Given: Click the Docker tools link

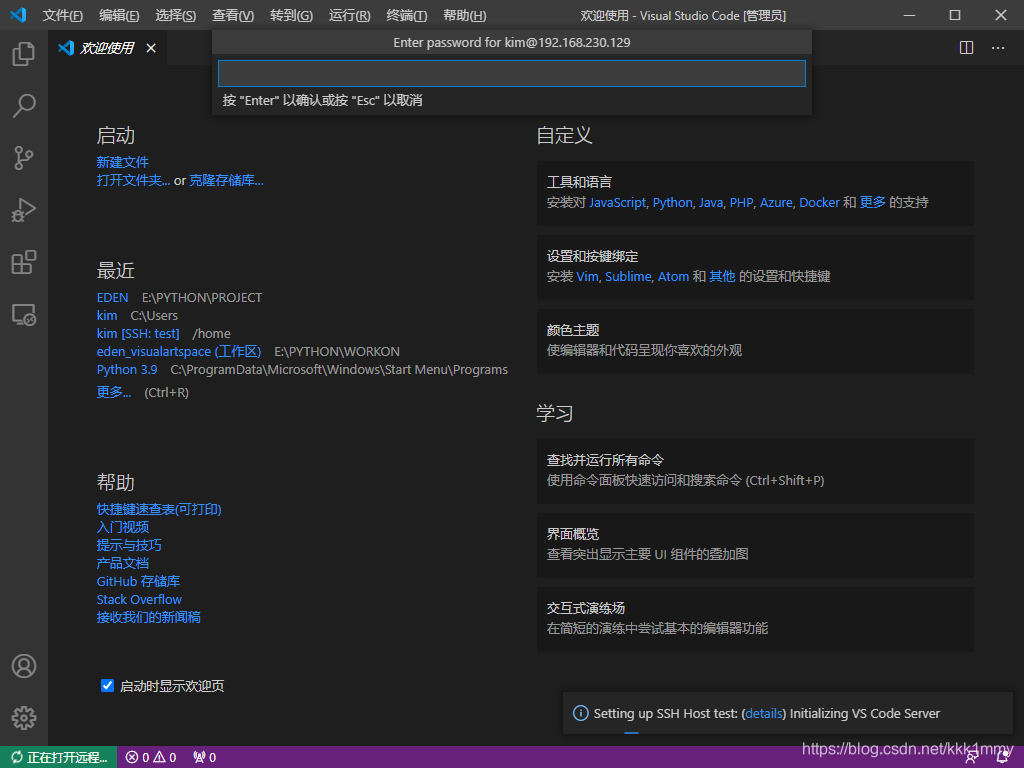Looking at the screenshot, I should [x=820, y=202].
